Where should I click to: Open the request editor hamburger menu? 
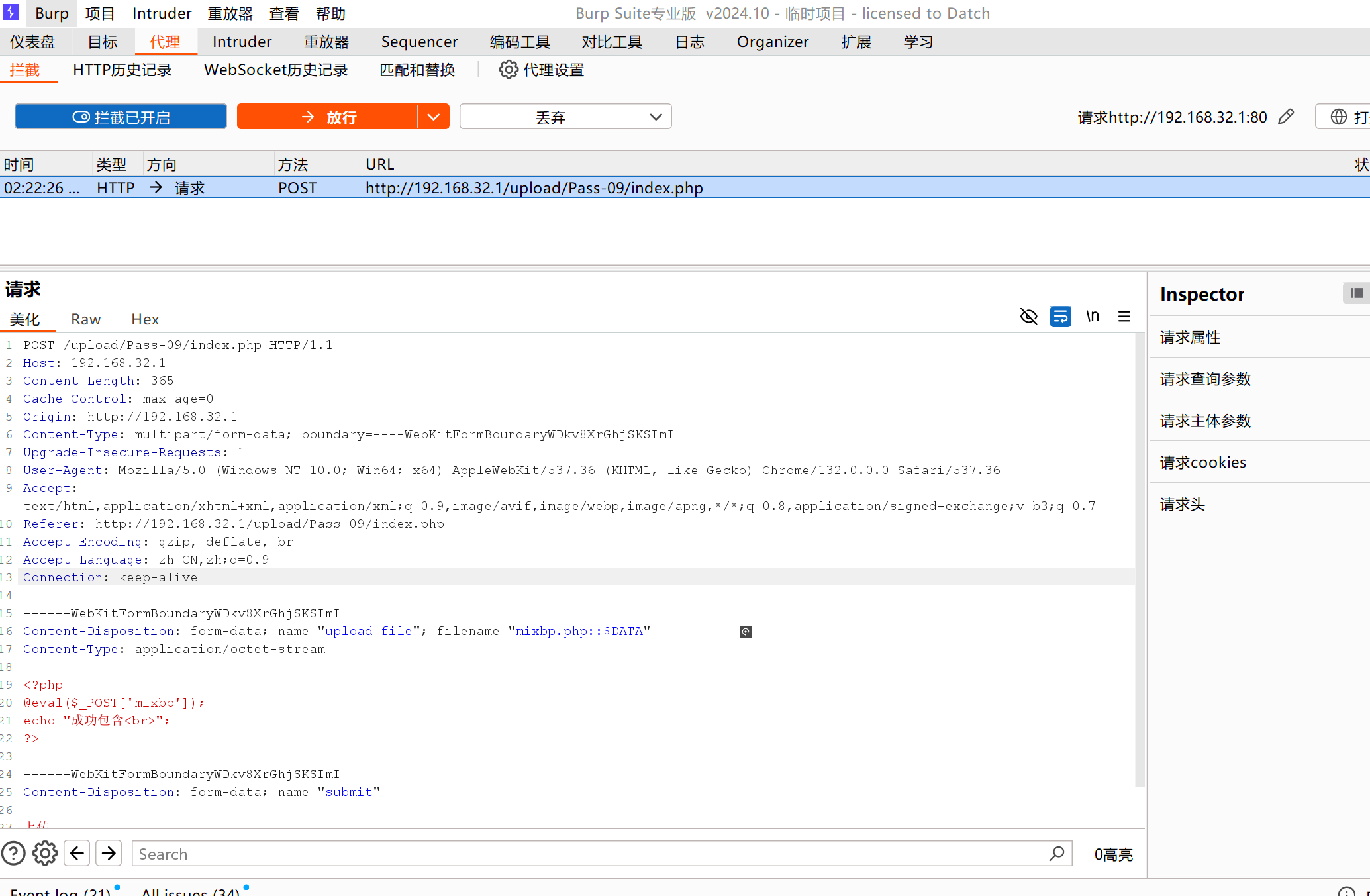pos(1124,317)
